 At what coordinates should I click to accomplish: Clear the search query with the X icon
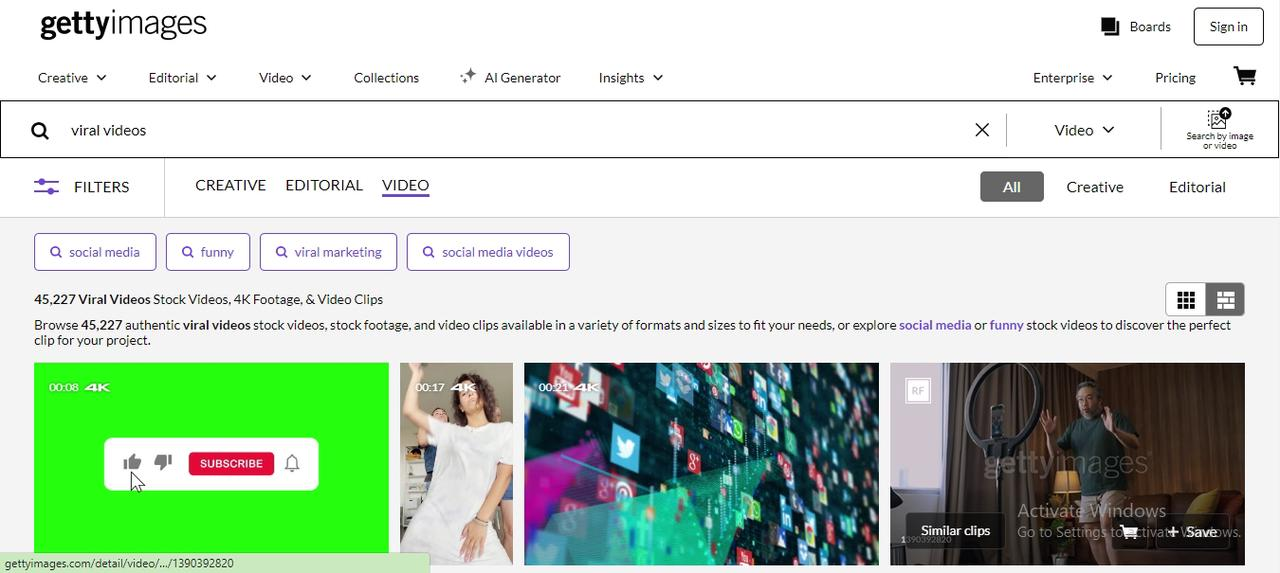point(982,130)
